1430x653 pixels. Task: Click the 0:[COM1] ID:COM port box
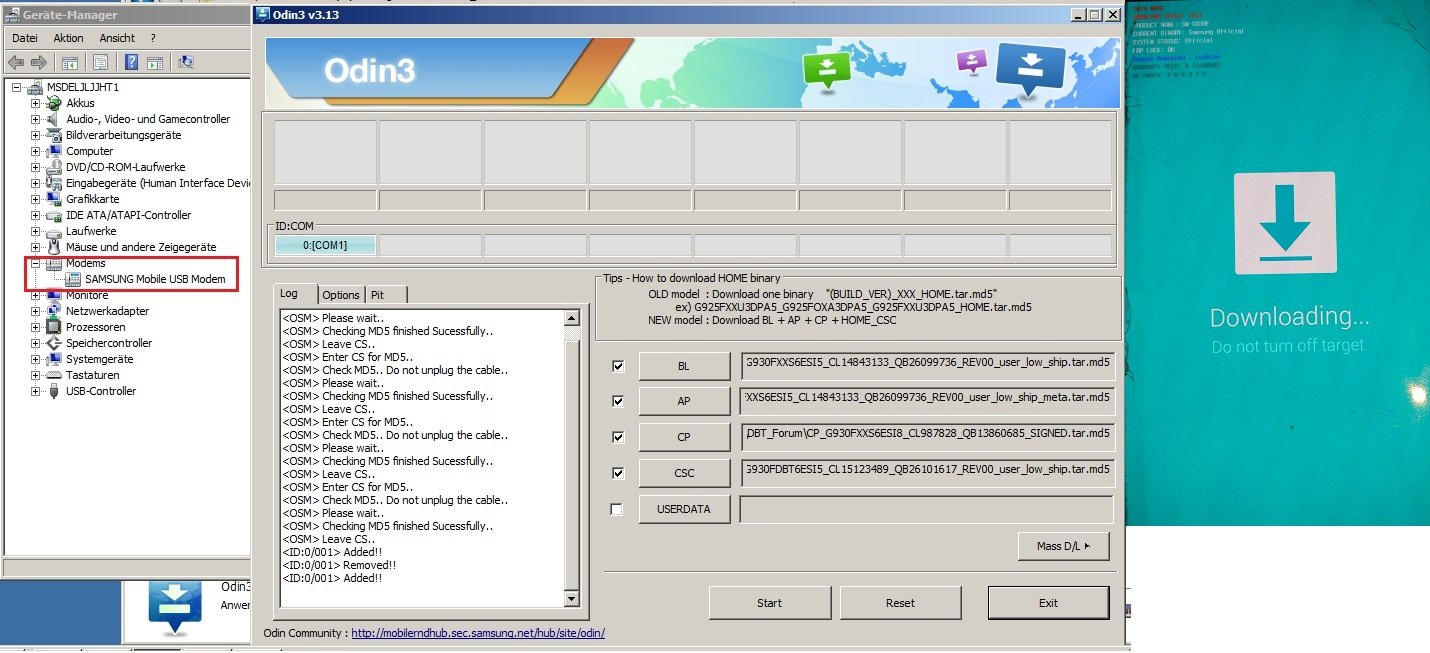tap(325, 245)
